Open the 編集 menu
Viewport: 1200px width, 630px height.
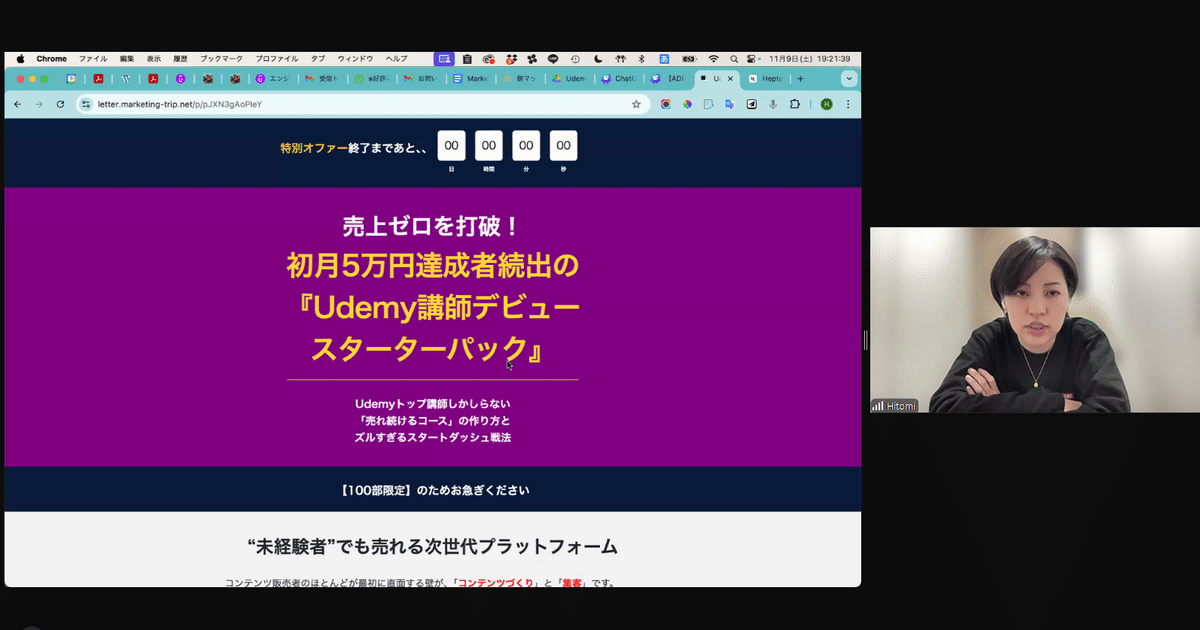click(x=127, y=59)
